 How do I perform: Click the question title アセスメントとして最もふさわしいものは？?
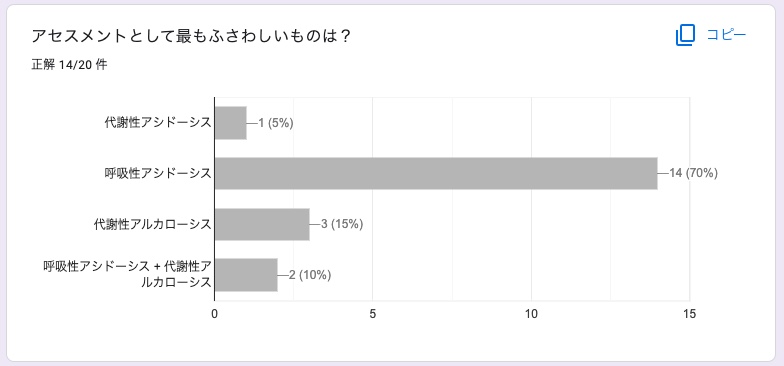click(190, 36)
